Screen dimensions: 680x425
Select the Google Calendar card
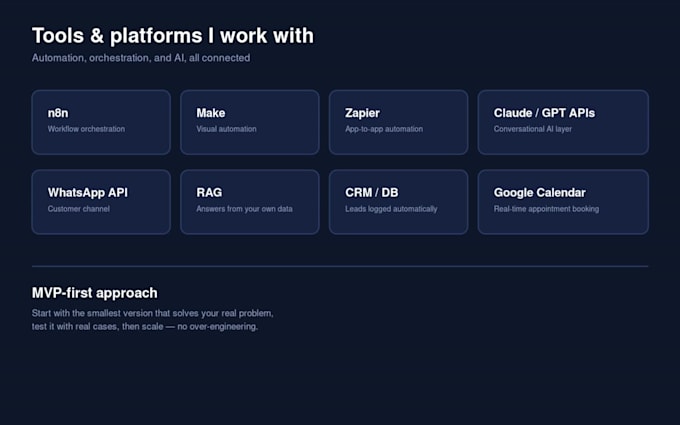coord(563,202)
